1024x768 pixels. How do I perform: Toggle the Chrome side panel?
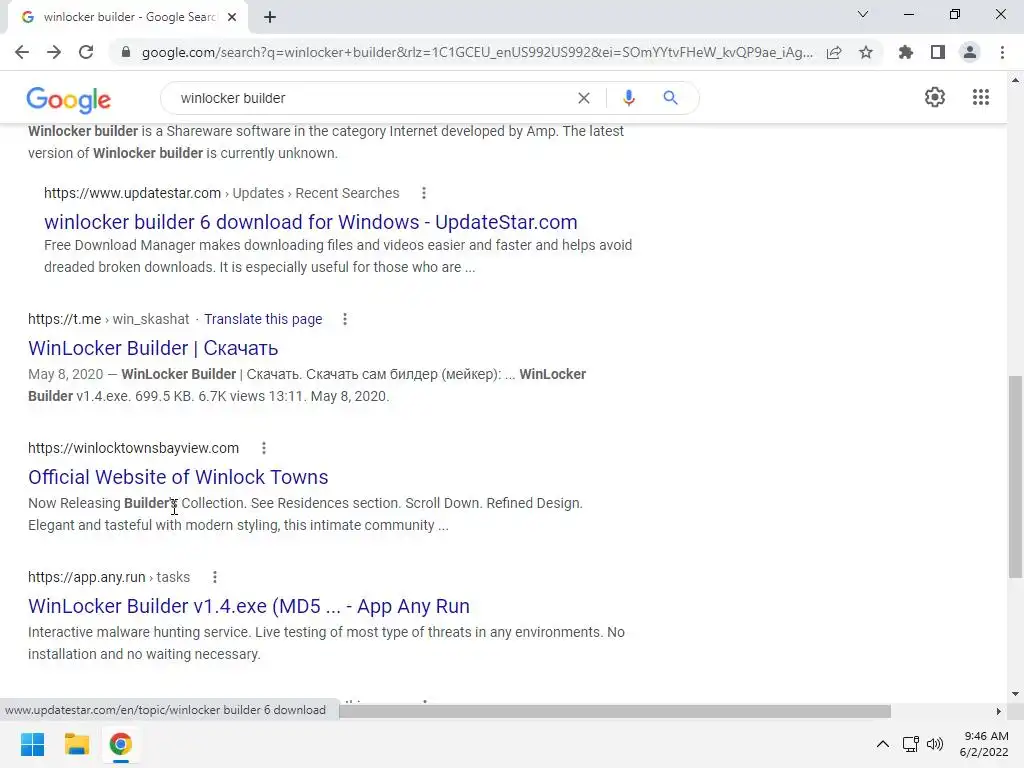938,52
